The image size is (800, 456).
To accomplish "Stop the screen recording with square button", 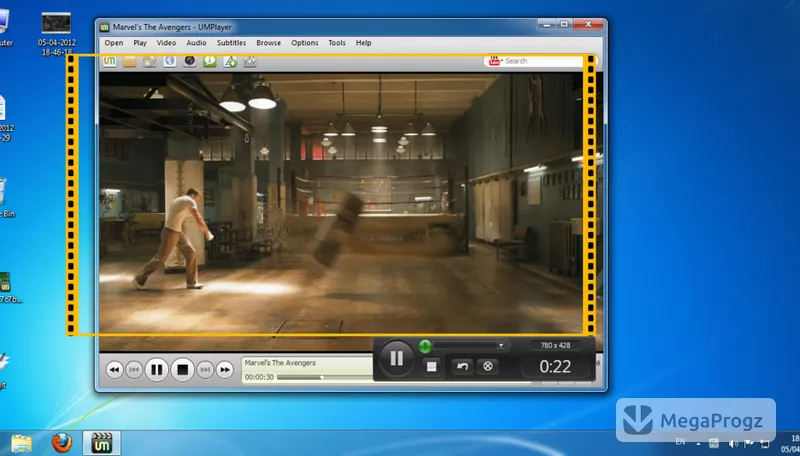I will pos(432,366).
